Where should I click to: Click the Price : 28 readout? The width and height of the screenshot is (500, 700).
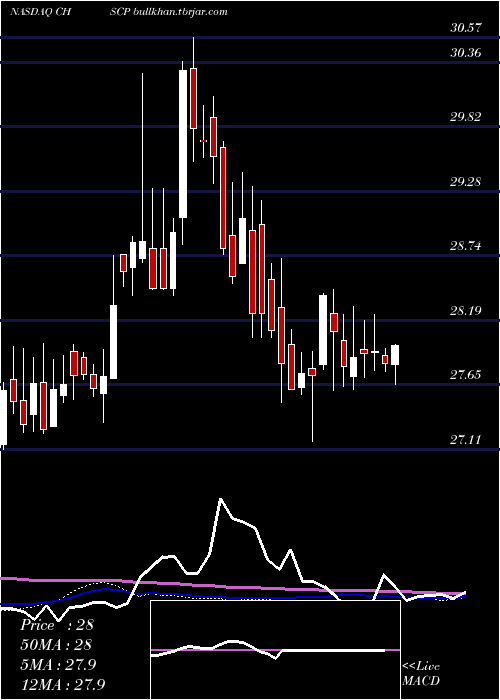point(57,625)
